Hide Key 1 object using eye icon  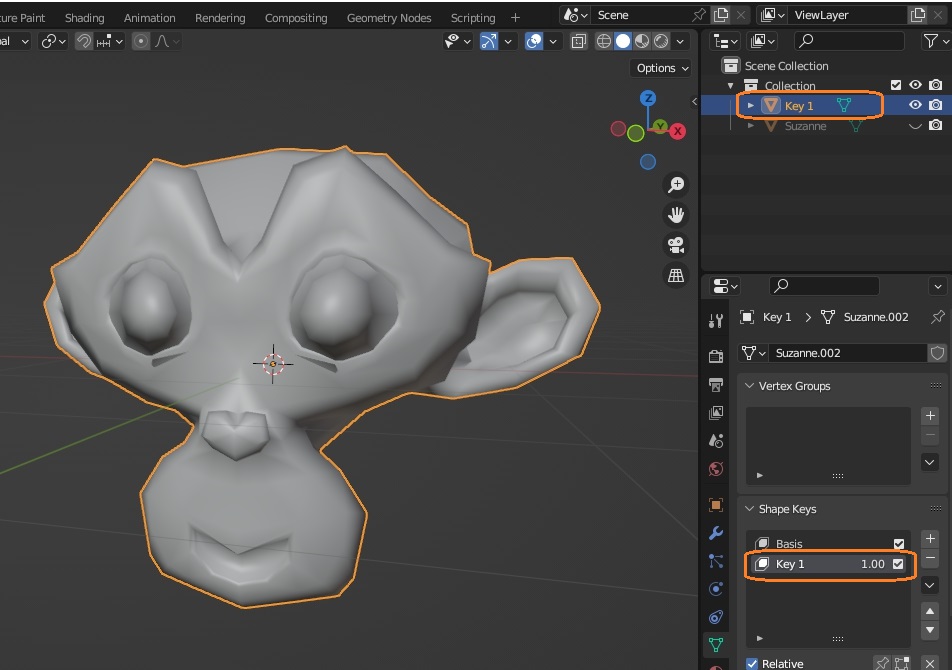coord(915,105)
